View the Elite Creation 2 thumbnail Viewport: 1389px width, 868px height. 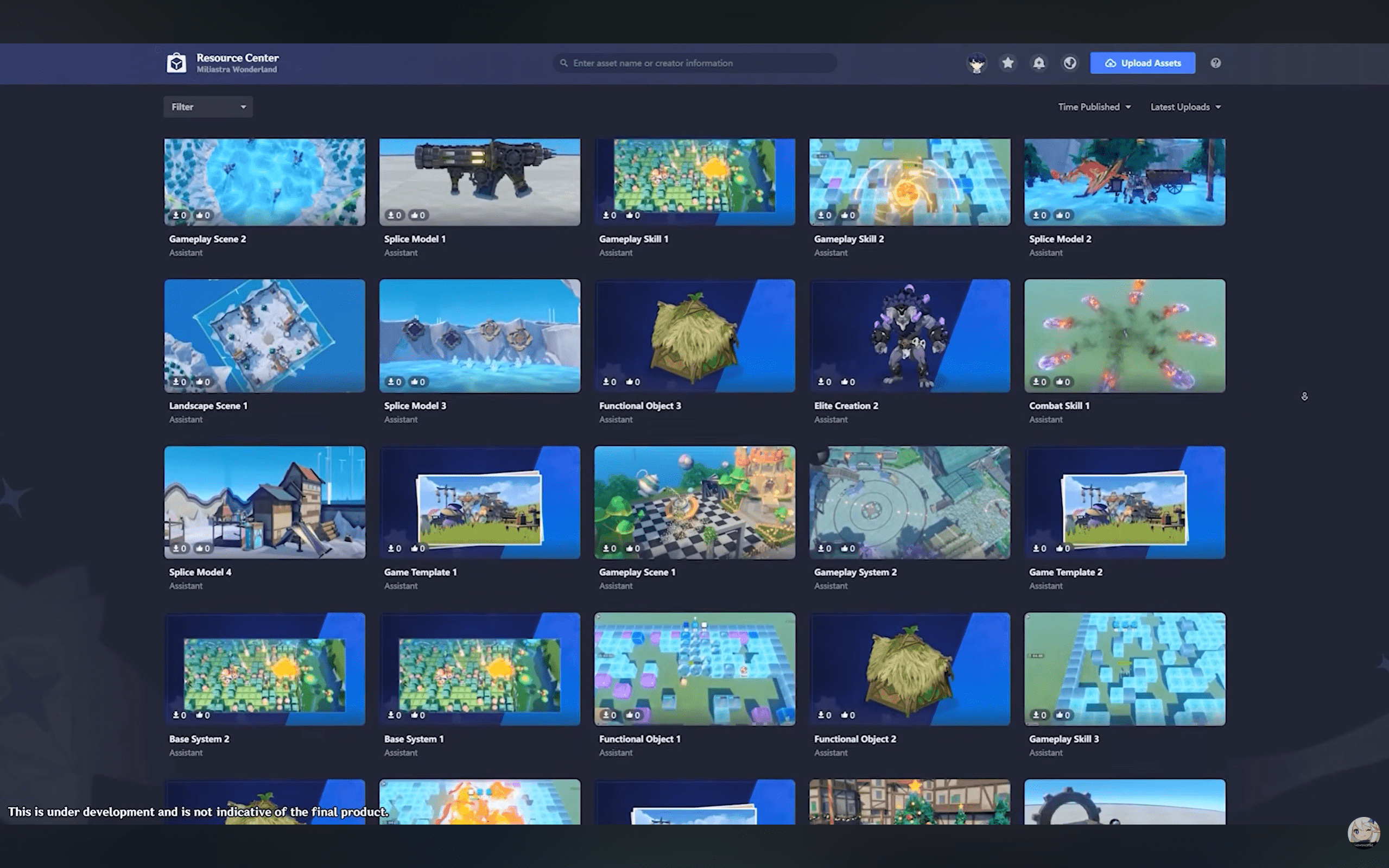pos(910,336)
